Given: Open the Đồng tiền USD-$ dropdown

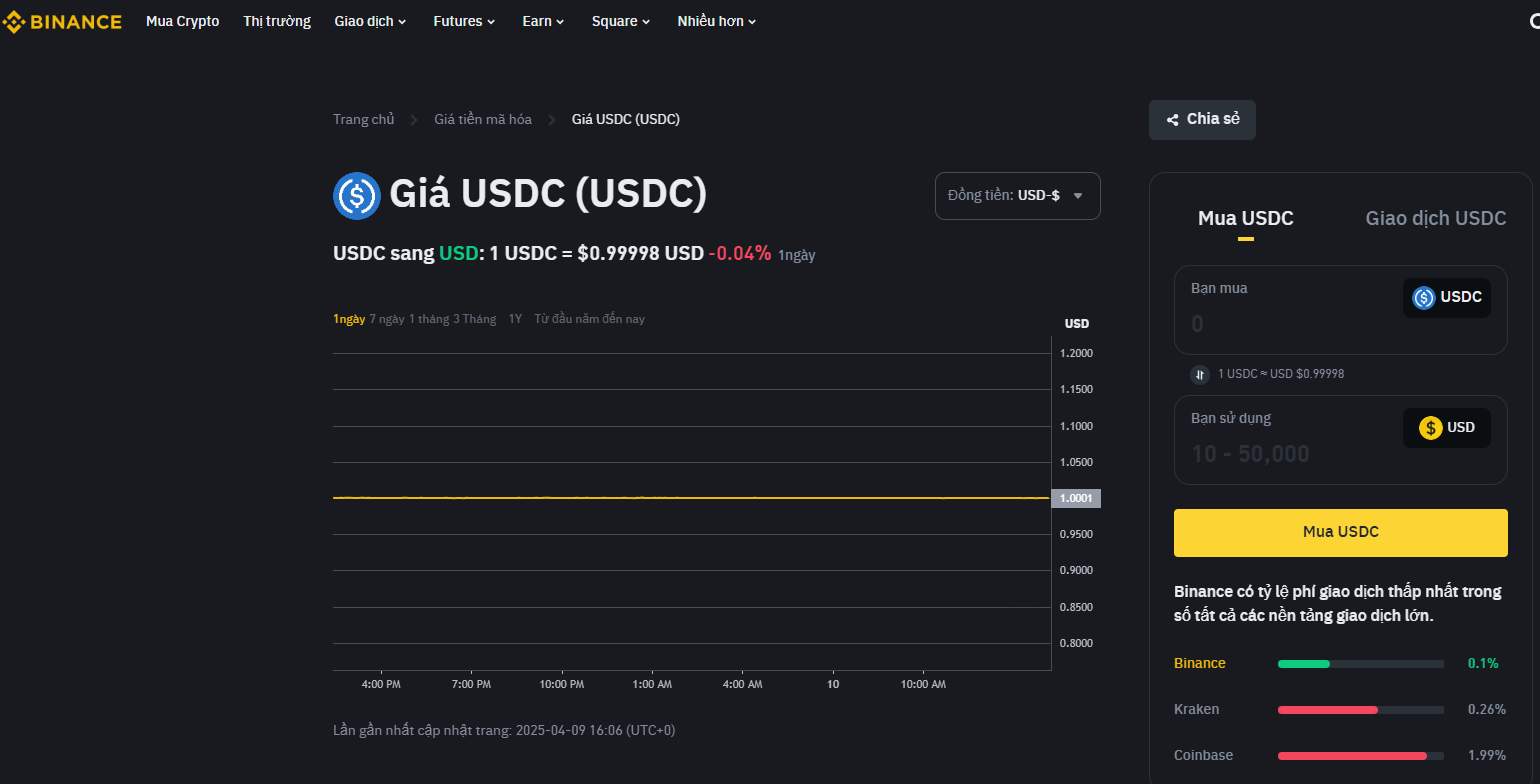Looking at the screenshot, I should pyautogui.click(x=1017, y=196).
